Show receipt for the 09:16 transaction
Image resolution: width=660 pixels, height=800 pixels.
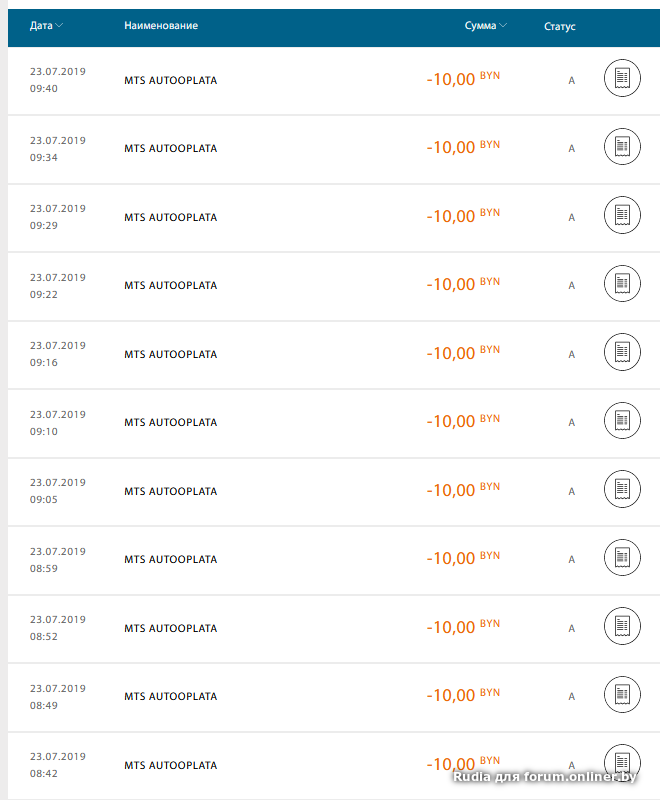(622, 353)
